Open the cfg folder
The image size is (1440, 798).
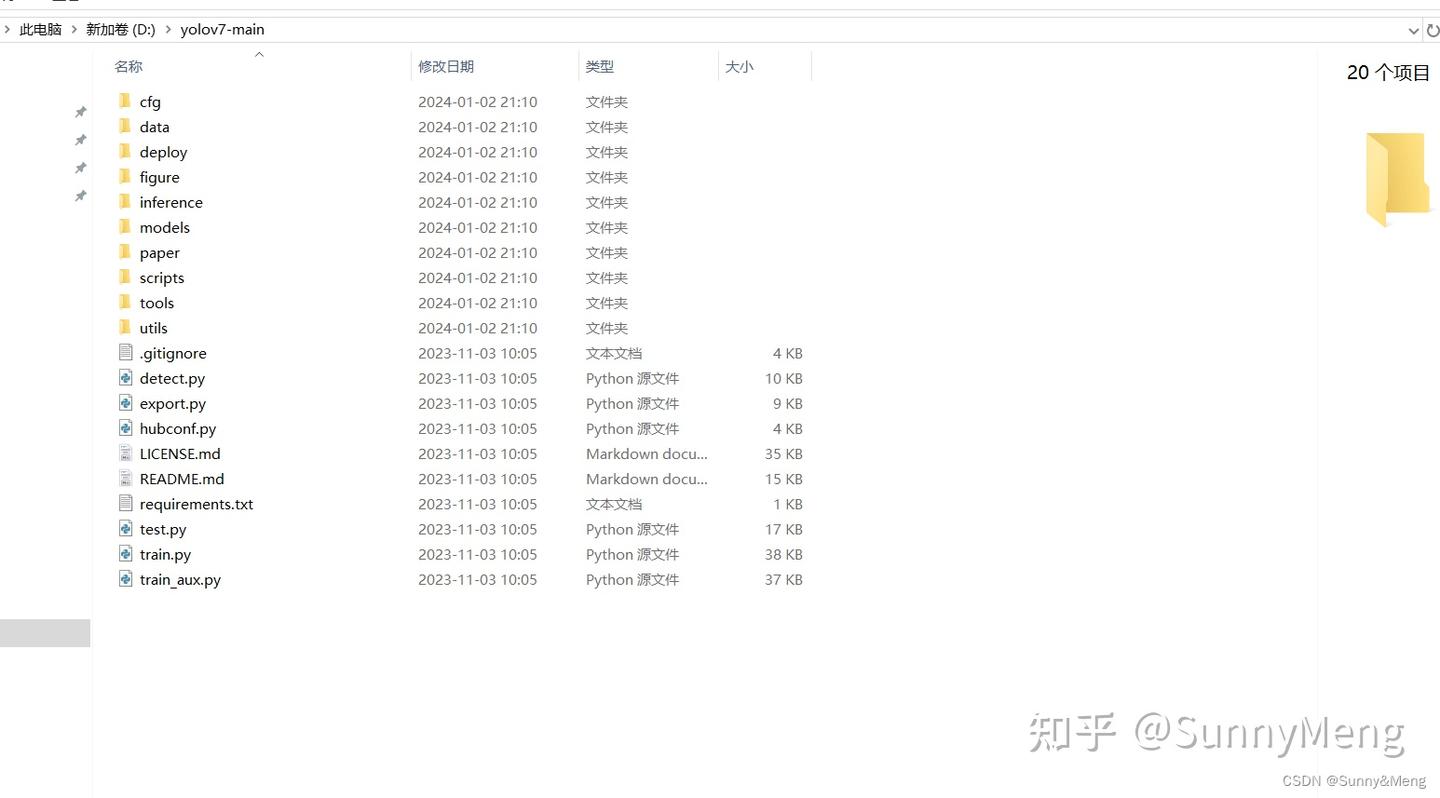point(149,101)
